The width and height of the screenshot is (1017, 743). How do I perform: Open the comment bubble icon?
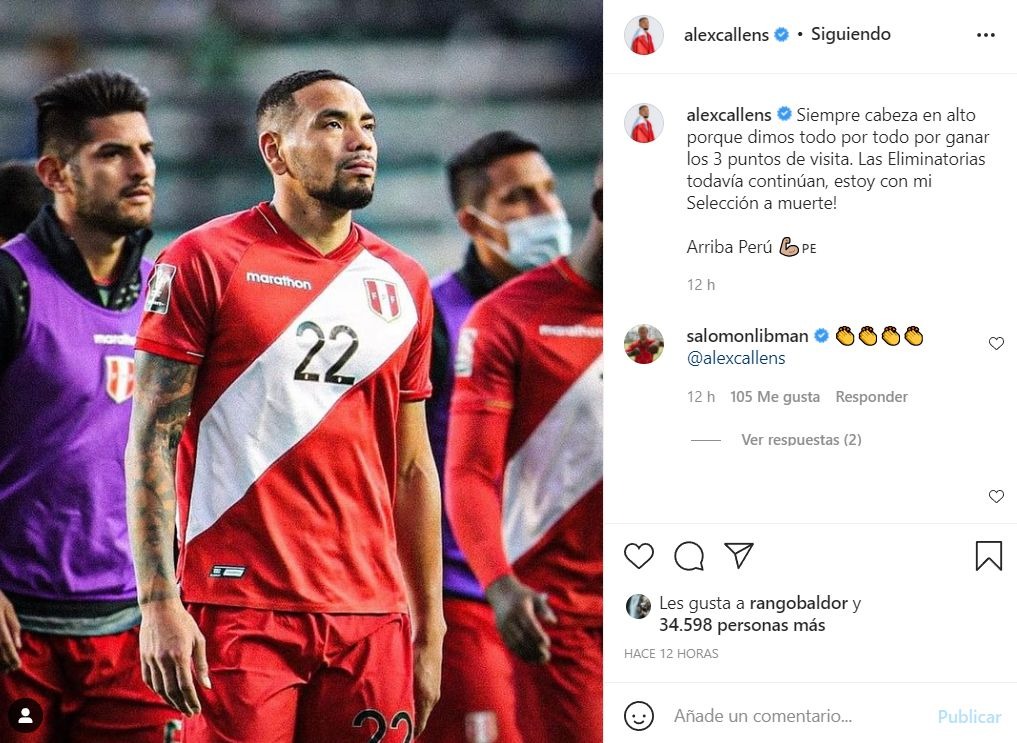[x=689, y=556]
